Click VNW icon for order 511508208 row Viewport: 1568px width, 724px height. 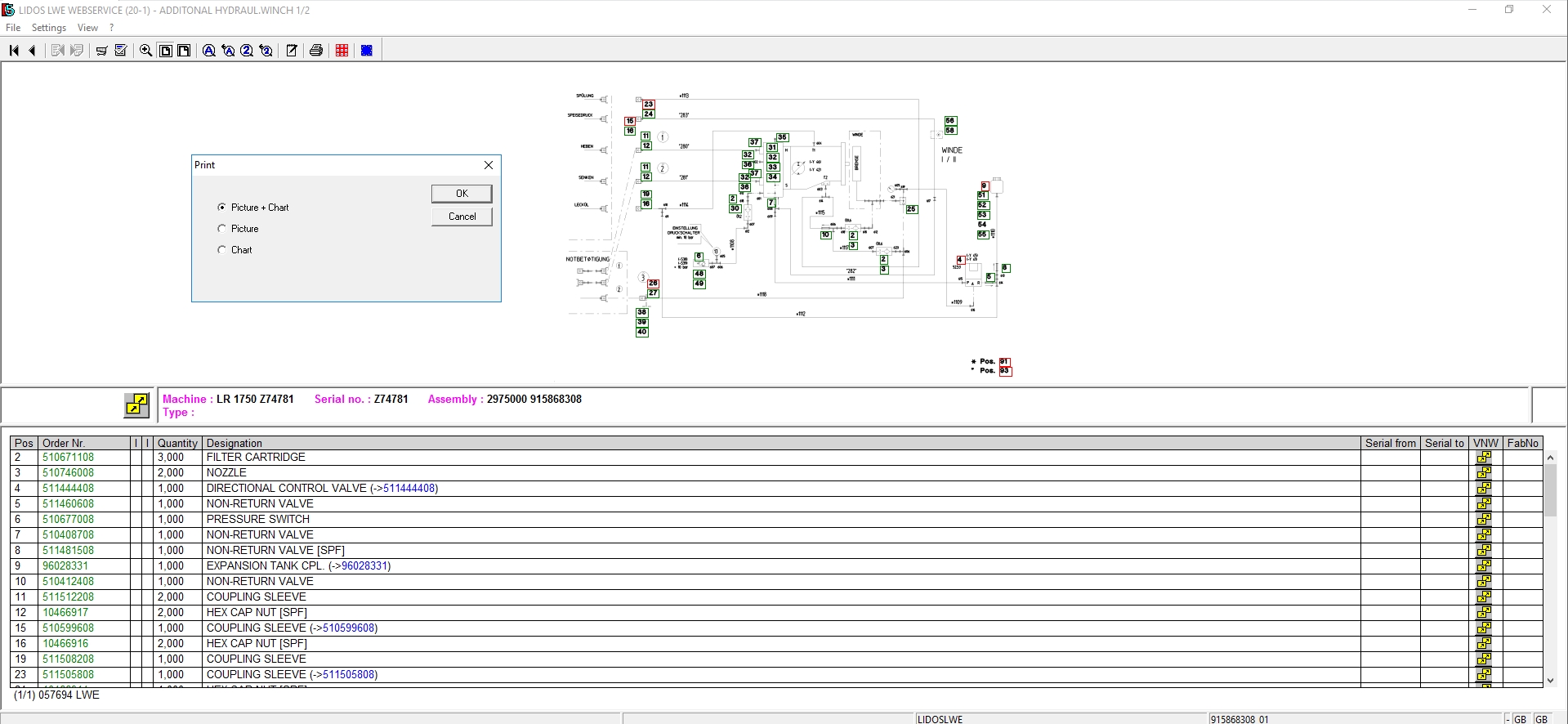[x=1484, y=659]
